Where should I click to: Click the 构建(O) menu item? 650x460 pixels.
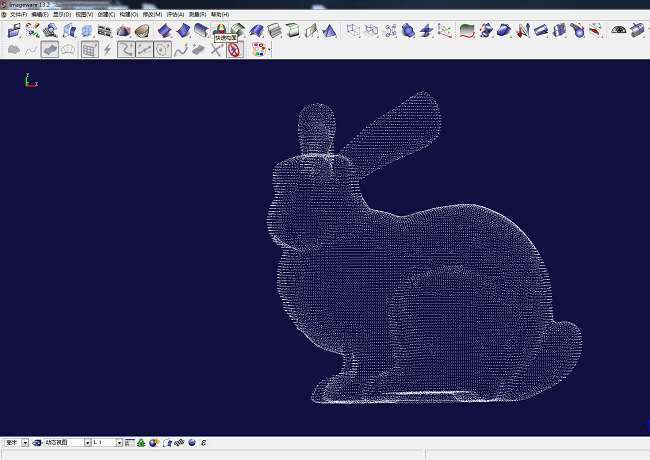point(128,15)
